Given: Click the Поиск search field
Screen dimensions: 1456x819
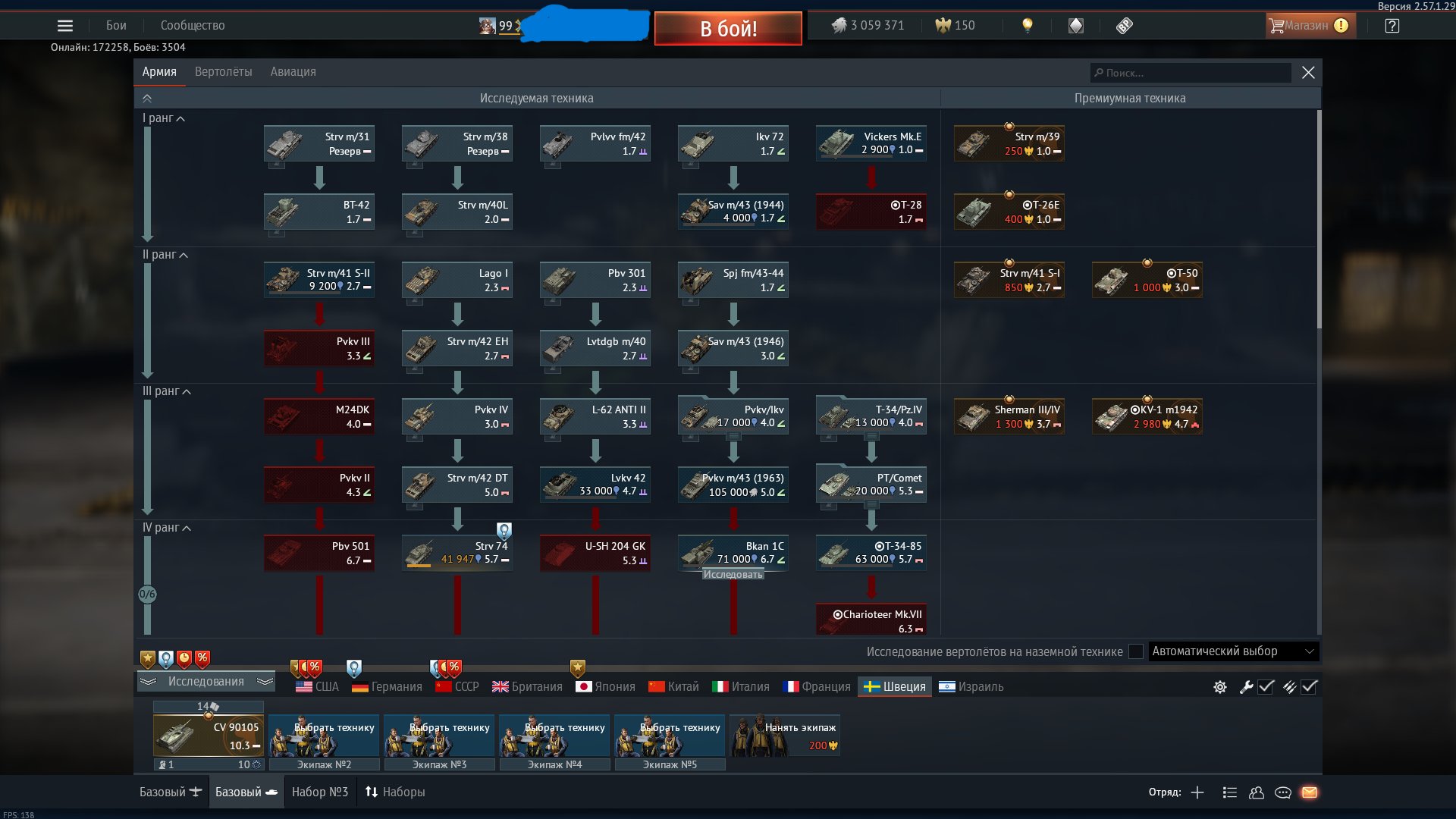Looking at the screenshot, I should click(x=1191, y=73).
